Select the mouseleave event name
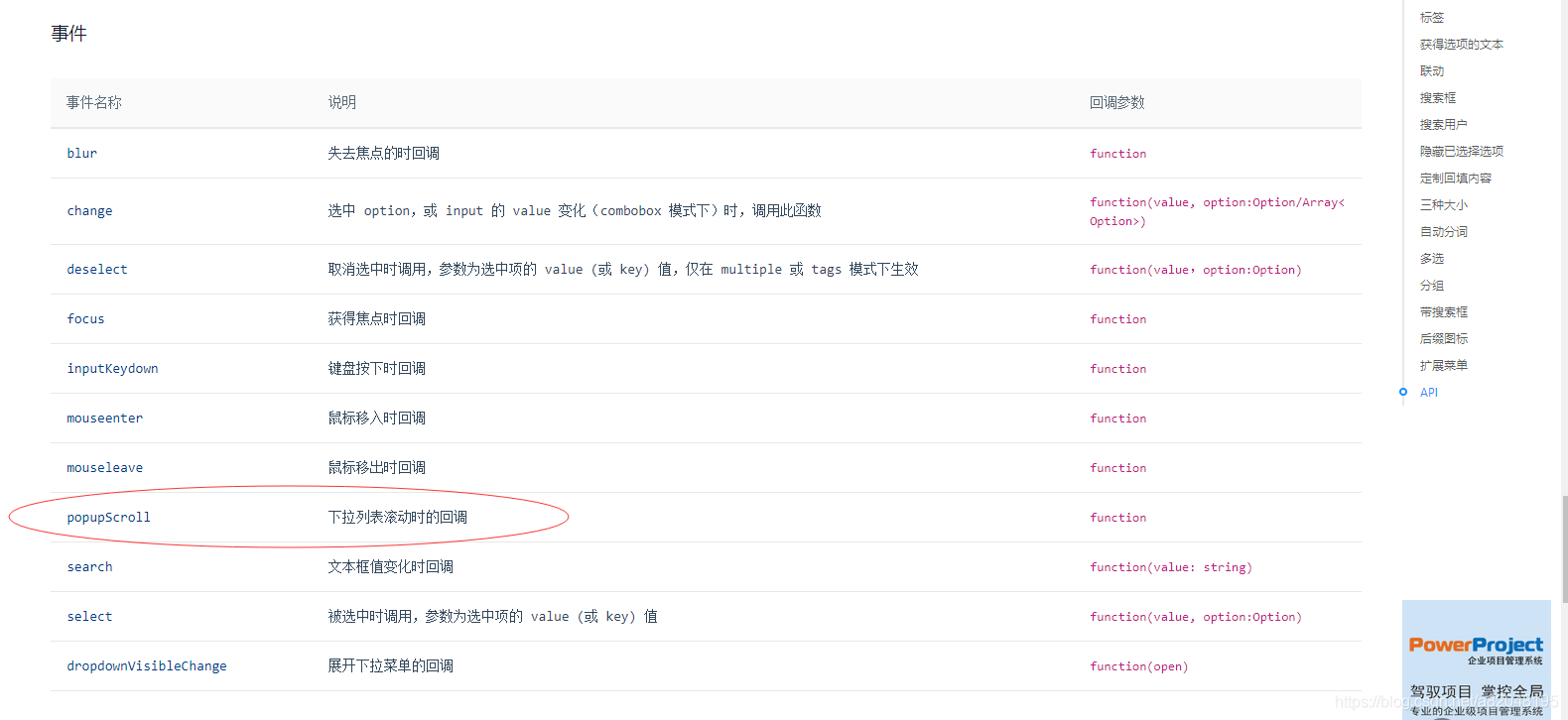Screen dimensions: 1568x720 tap(104, 468)
